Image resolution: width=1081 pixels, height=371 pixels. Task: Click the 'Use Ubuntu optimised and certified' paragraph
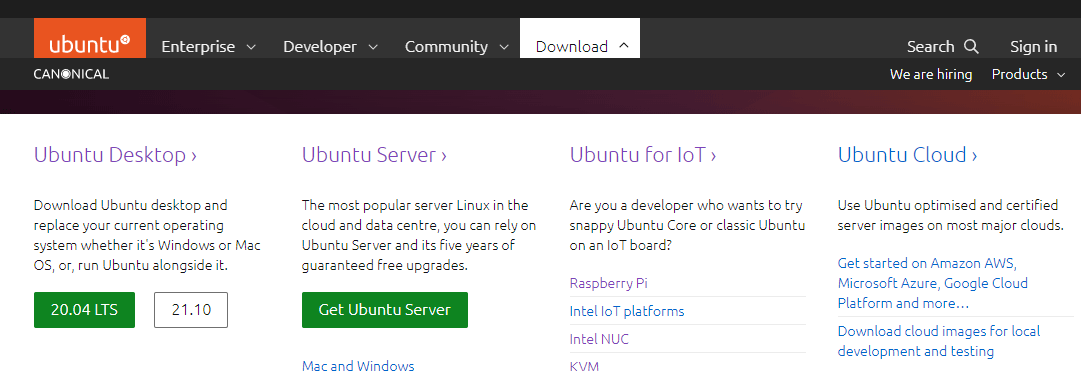[x=950, y=215]
